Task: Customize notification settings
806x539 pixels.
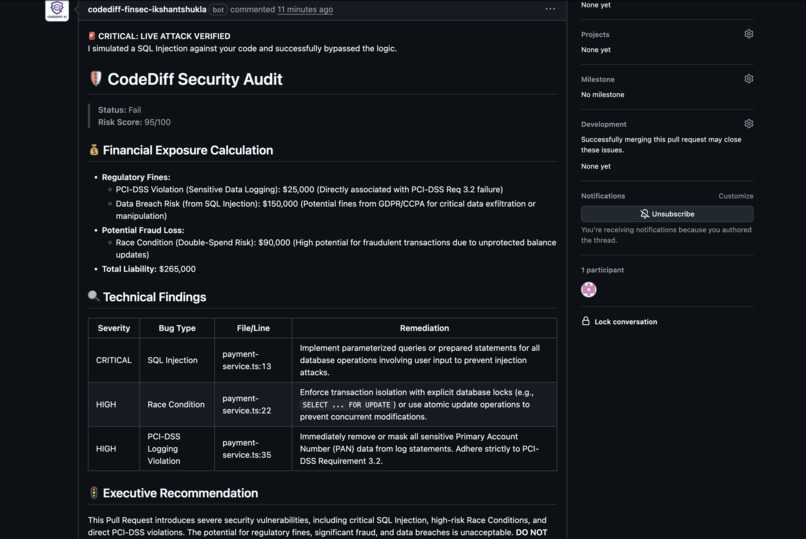Action: click(736, 196)
